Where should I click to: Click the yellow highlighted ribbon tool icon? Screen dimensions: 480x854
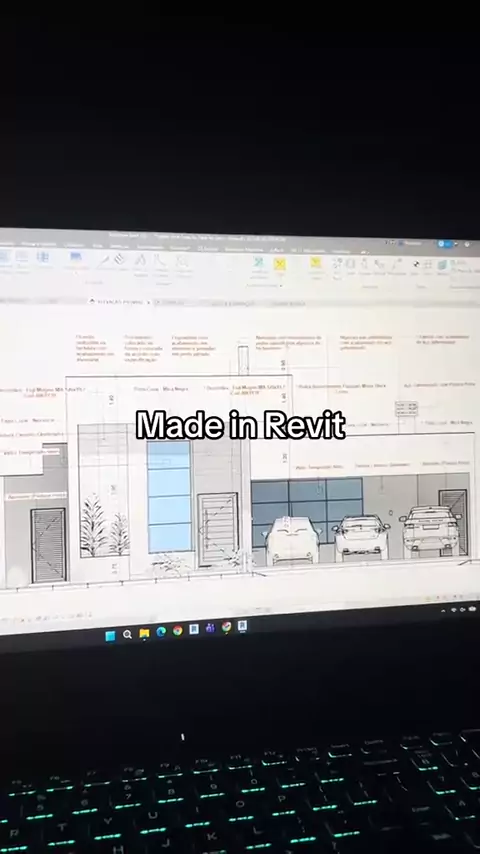click(280, 265)
